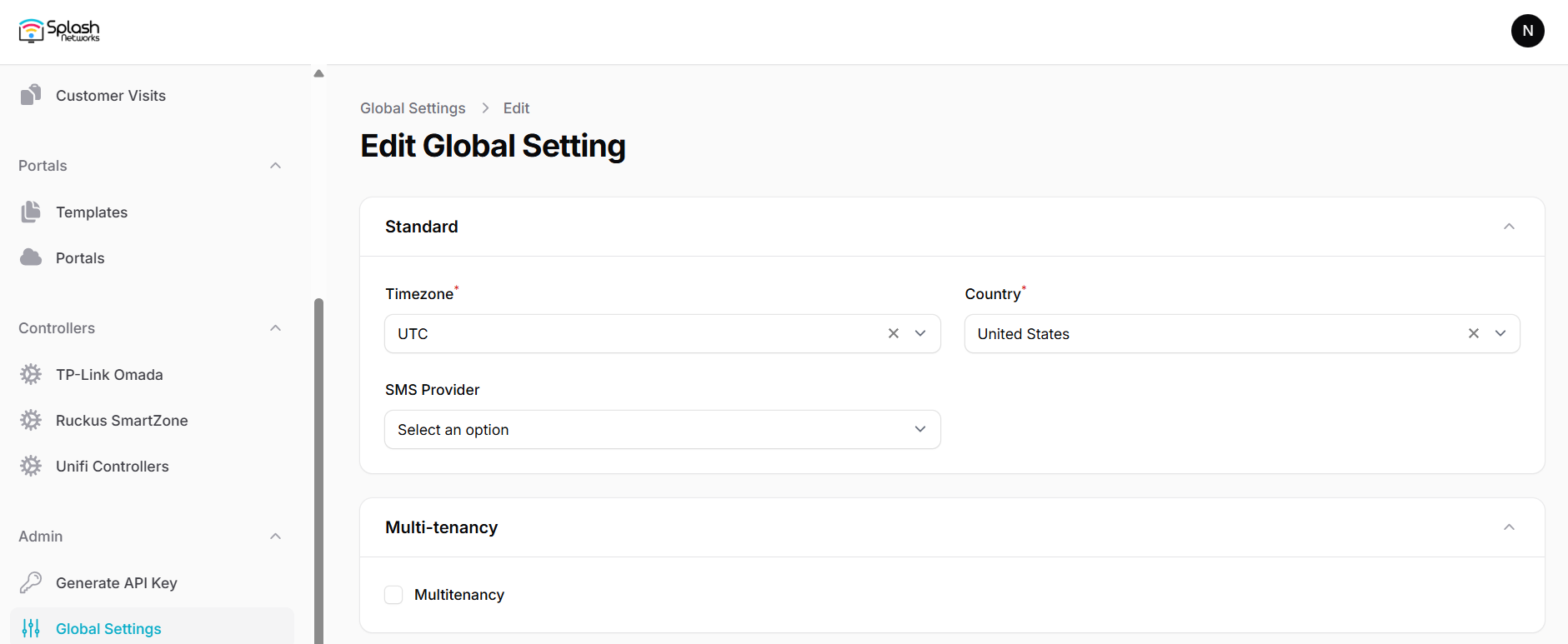The height and width of the screenshot is (644, 1568).
Task: Click the TP-Link Omada gear icon
Action: pos(31,374)
